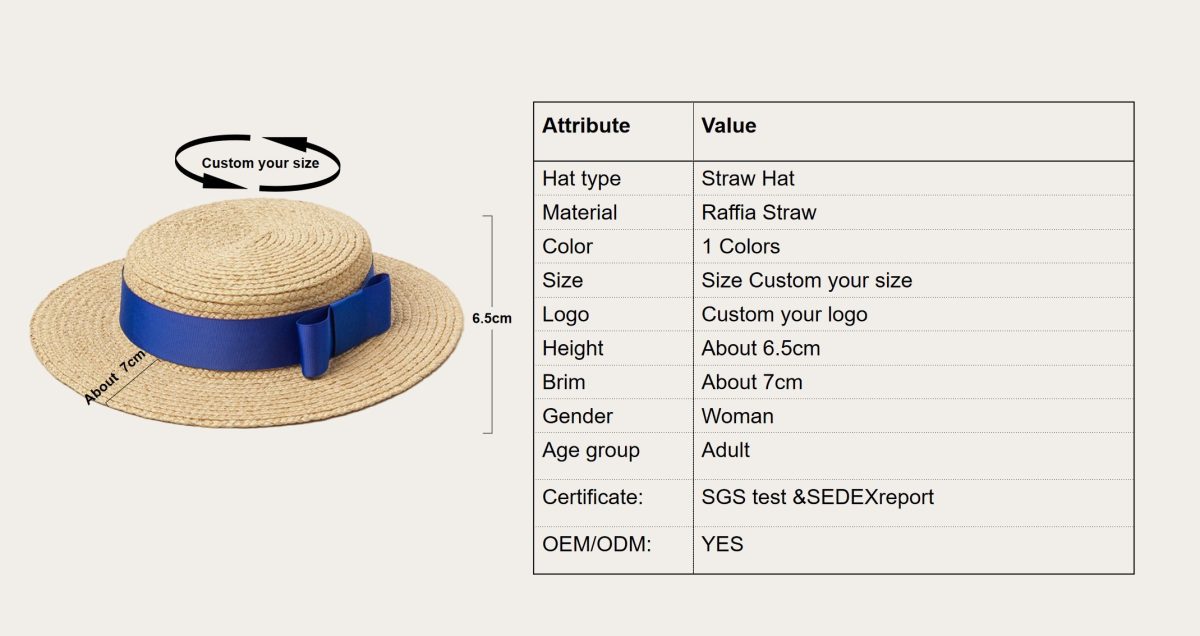Select the 'Value' column header
The width and height of the screenshot is (1200, 636).
tap(728, 126)
